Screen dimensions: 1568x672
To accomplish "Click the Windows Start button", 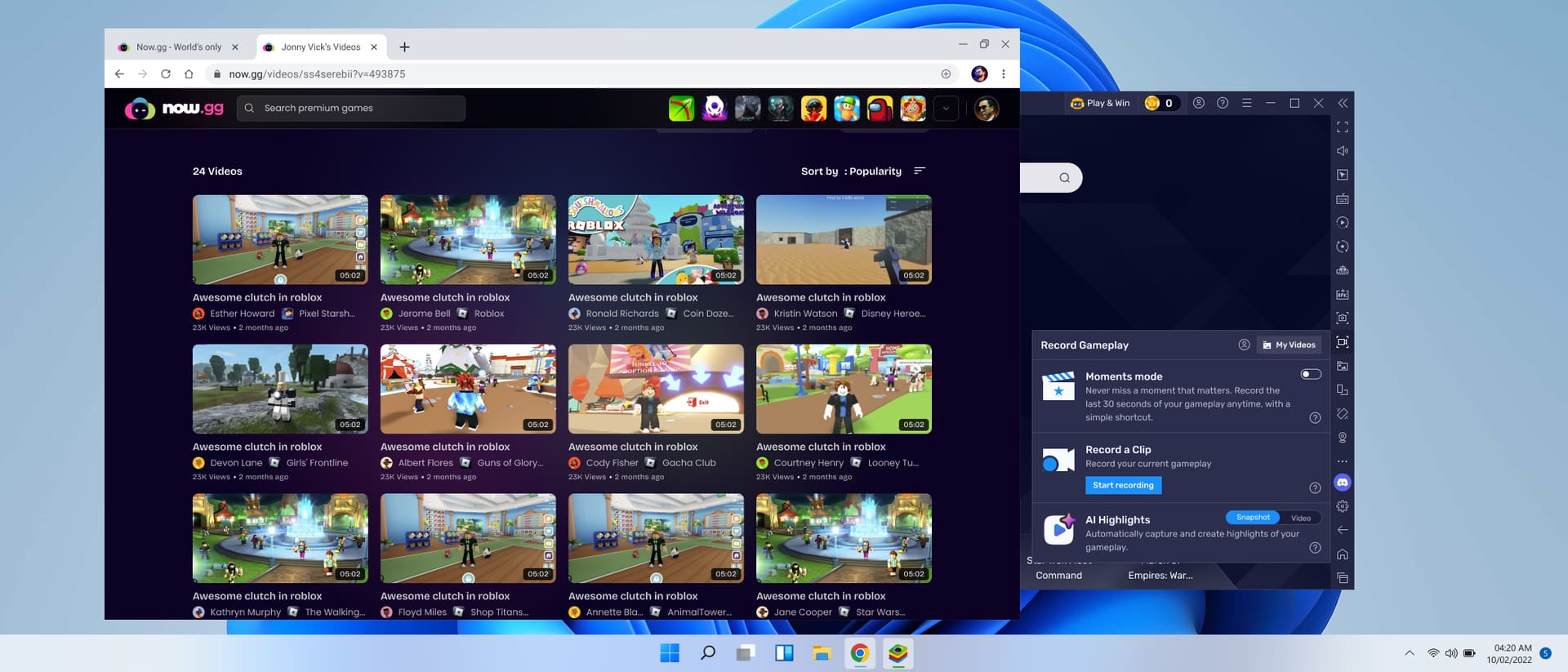I will pos(670,653).
